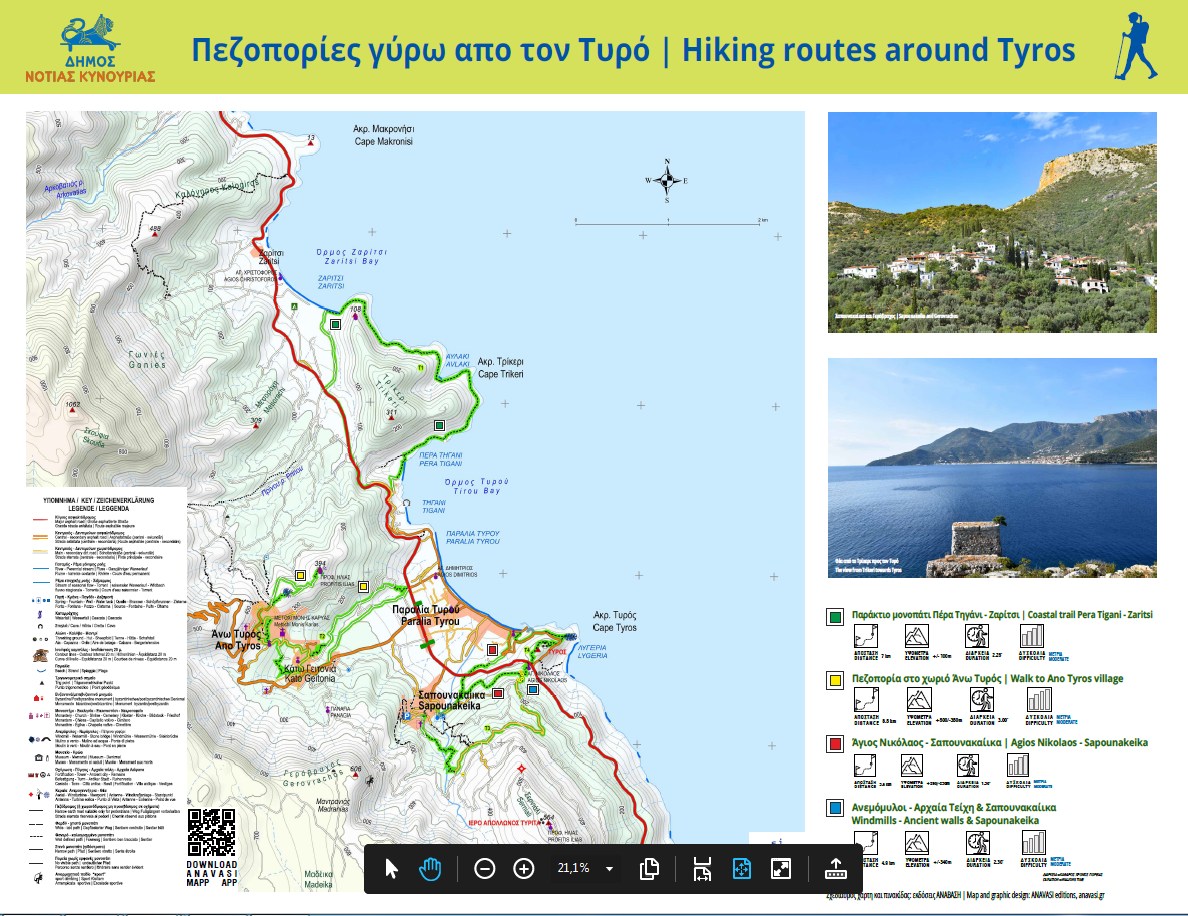
Task: Click the 'Paralia Tyrou' map label
Action: pyautogui.click(x=430, y=622)
